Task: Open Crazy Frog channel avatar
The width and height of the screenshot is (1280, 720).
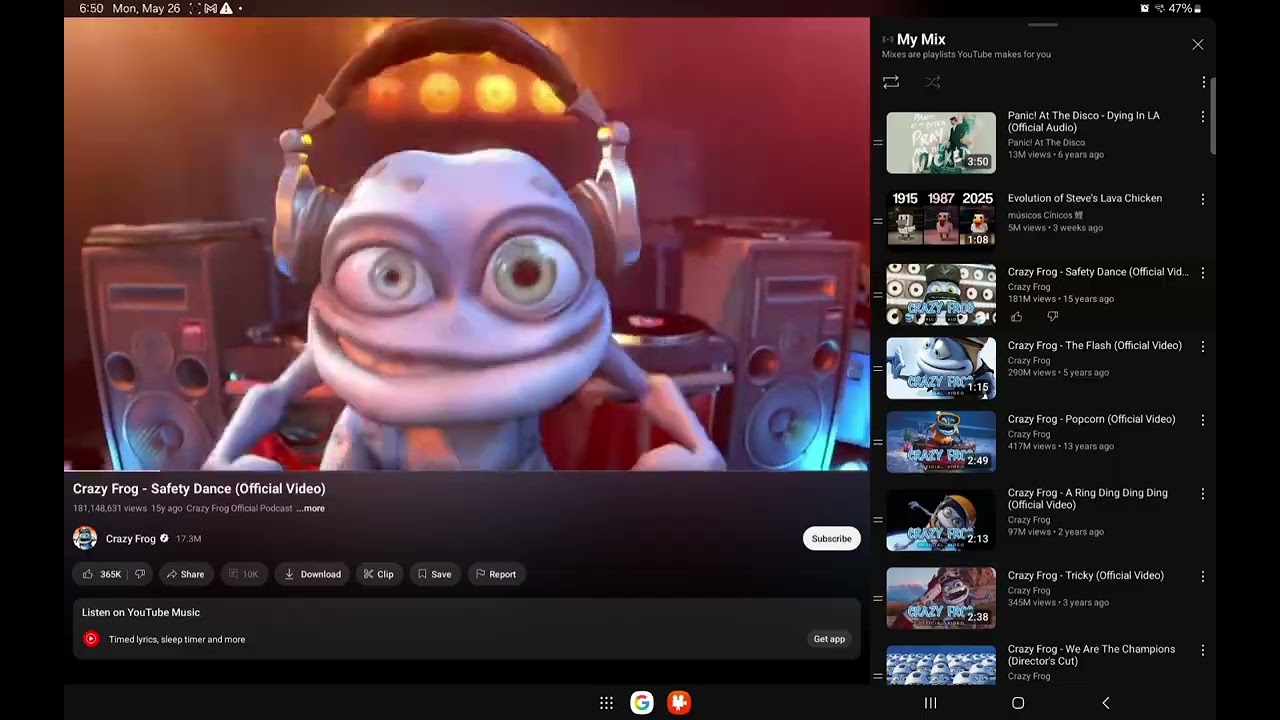Action: pos(85,538)
